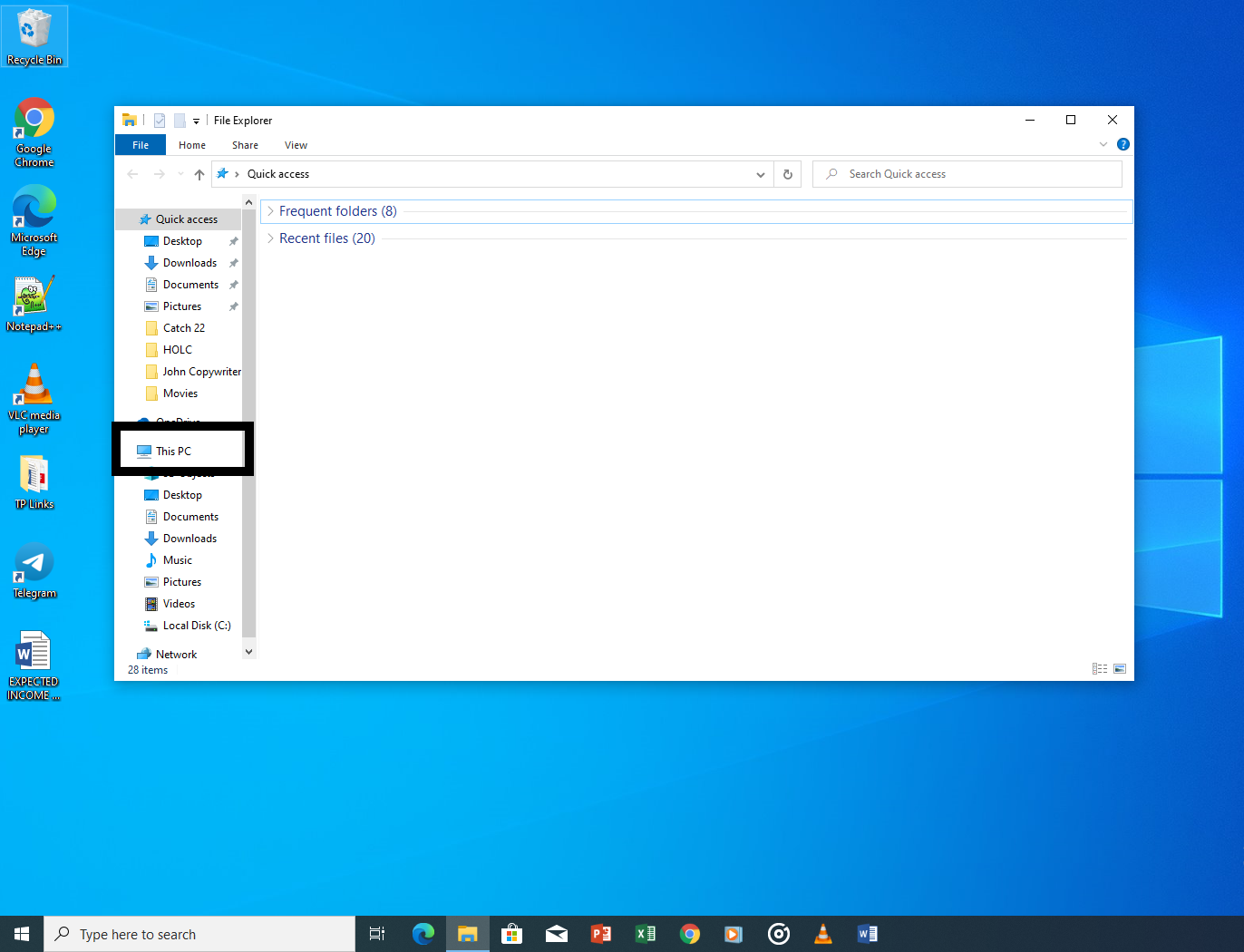Switch to the View ribbon tab
The image size is (1244, 952).
pos(296,145)
